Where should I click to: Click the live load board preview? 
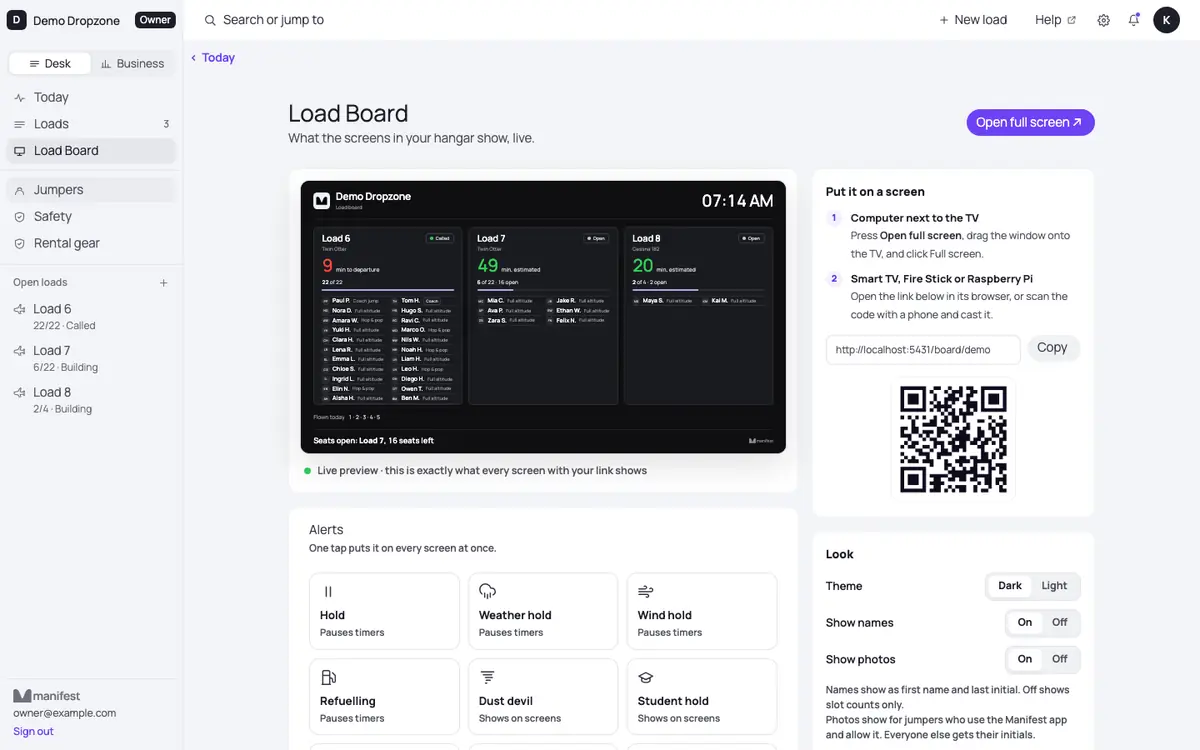[543, 317]
